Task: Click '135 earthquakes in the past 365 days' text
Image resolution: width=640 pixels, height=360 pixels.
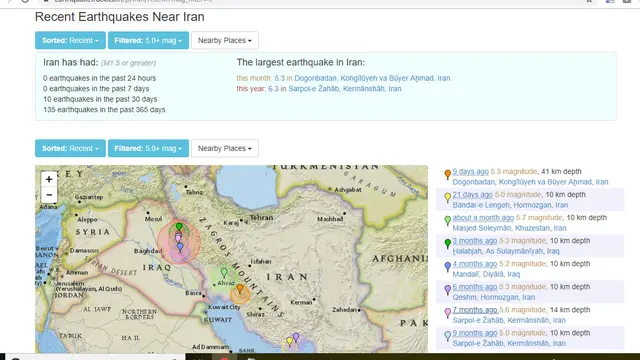Action: pos(104,110)
